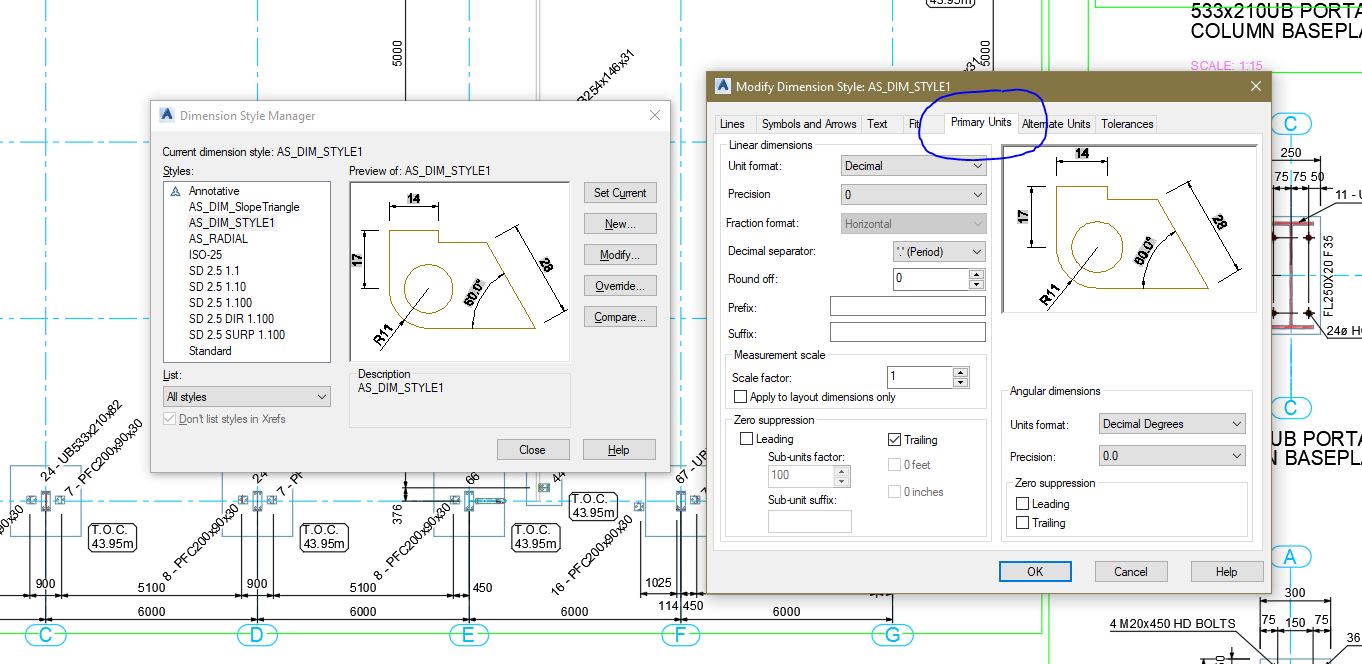
Task: Open the List All styles dropdown
Action: [246, 397]
